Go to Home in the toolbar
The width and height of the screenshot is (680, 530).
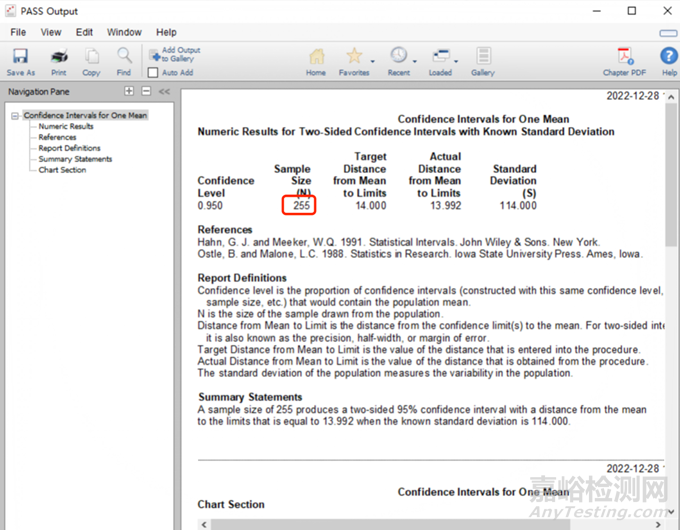pyautogui.click(x=316, y=58)
